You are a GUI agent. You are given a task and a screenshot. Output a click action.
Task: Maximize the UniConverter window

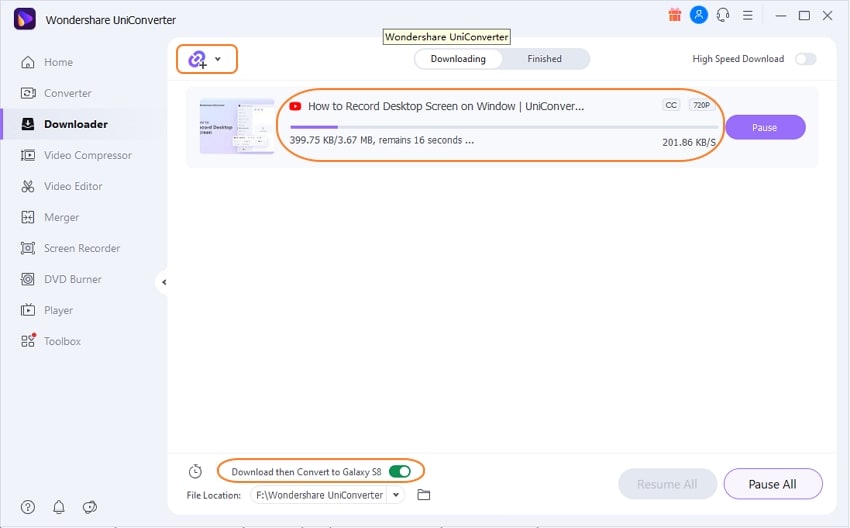(804, 16)
